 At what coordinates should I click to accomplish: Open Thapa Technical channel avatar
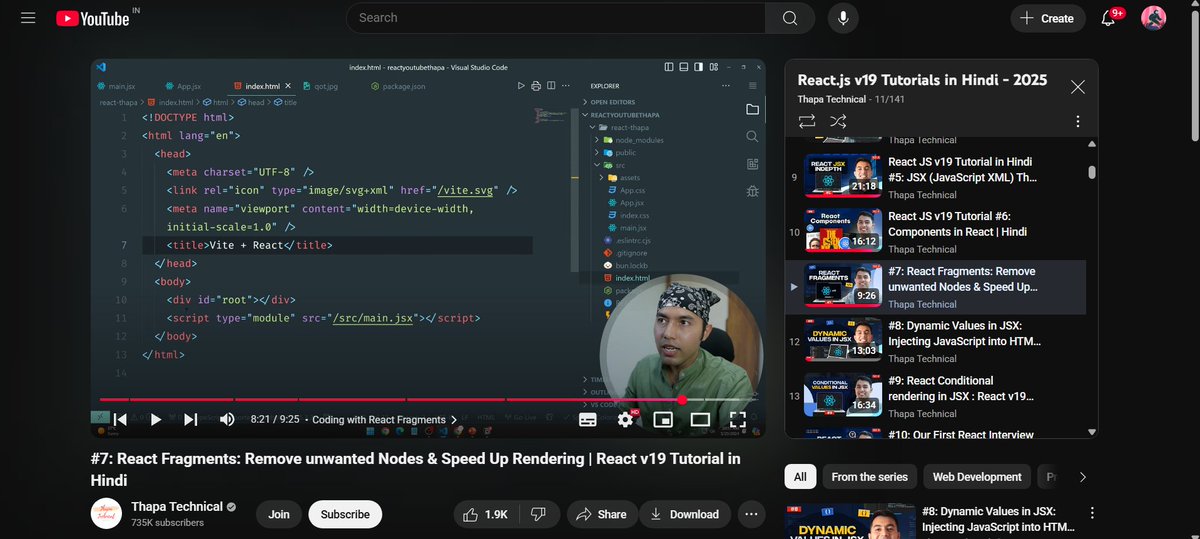coord(106,514)
